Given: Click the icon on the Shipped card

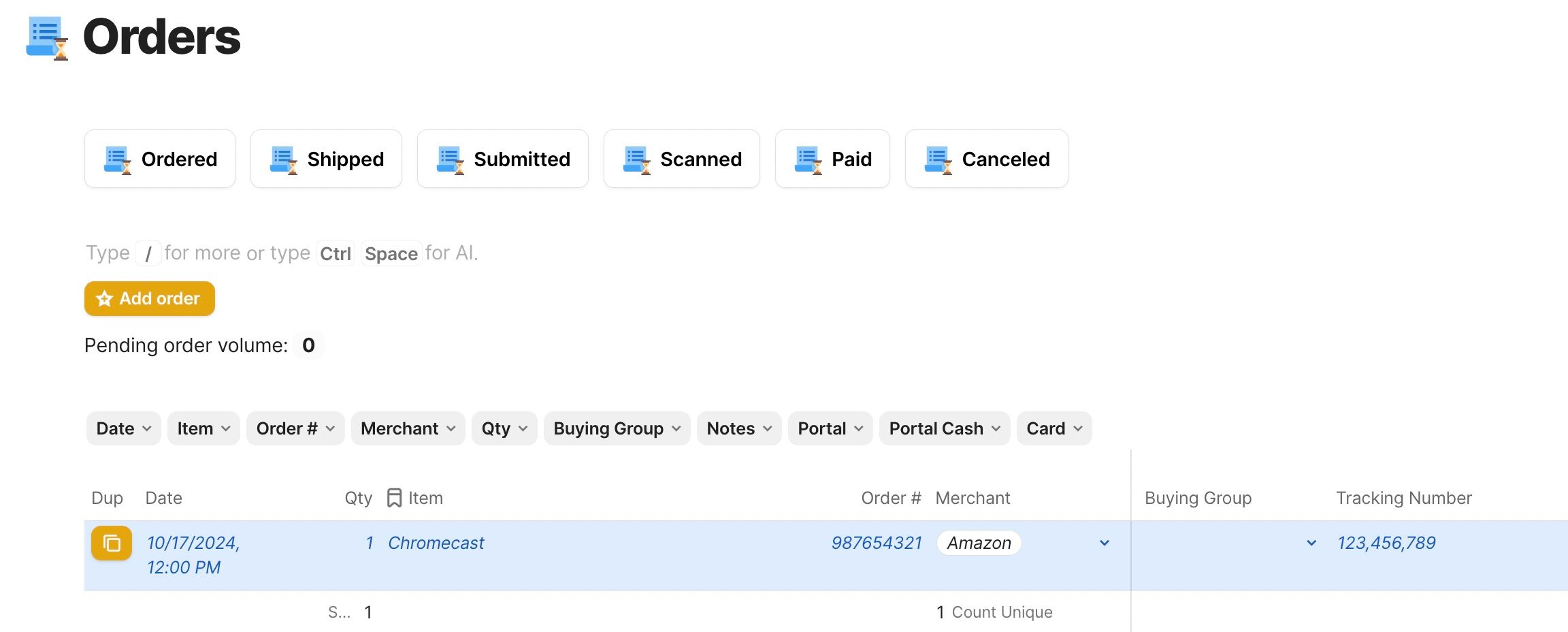Looking at the screenshot, I should pyautogui.click(x=283, y=160).
